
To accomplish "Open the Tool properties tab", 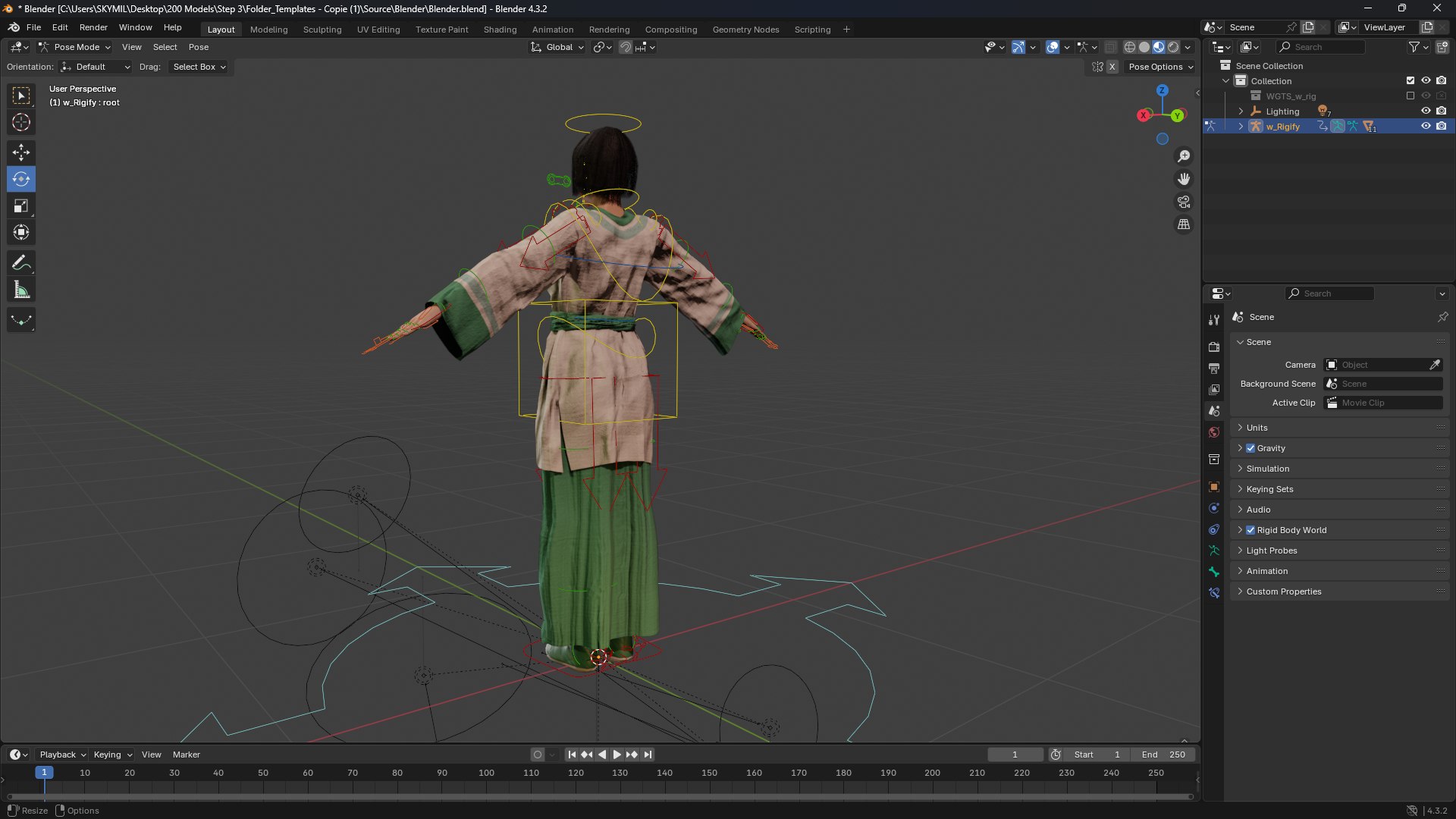I will pos(1214,320).
